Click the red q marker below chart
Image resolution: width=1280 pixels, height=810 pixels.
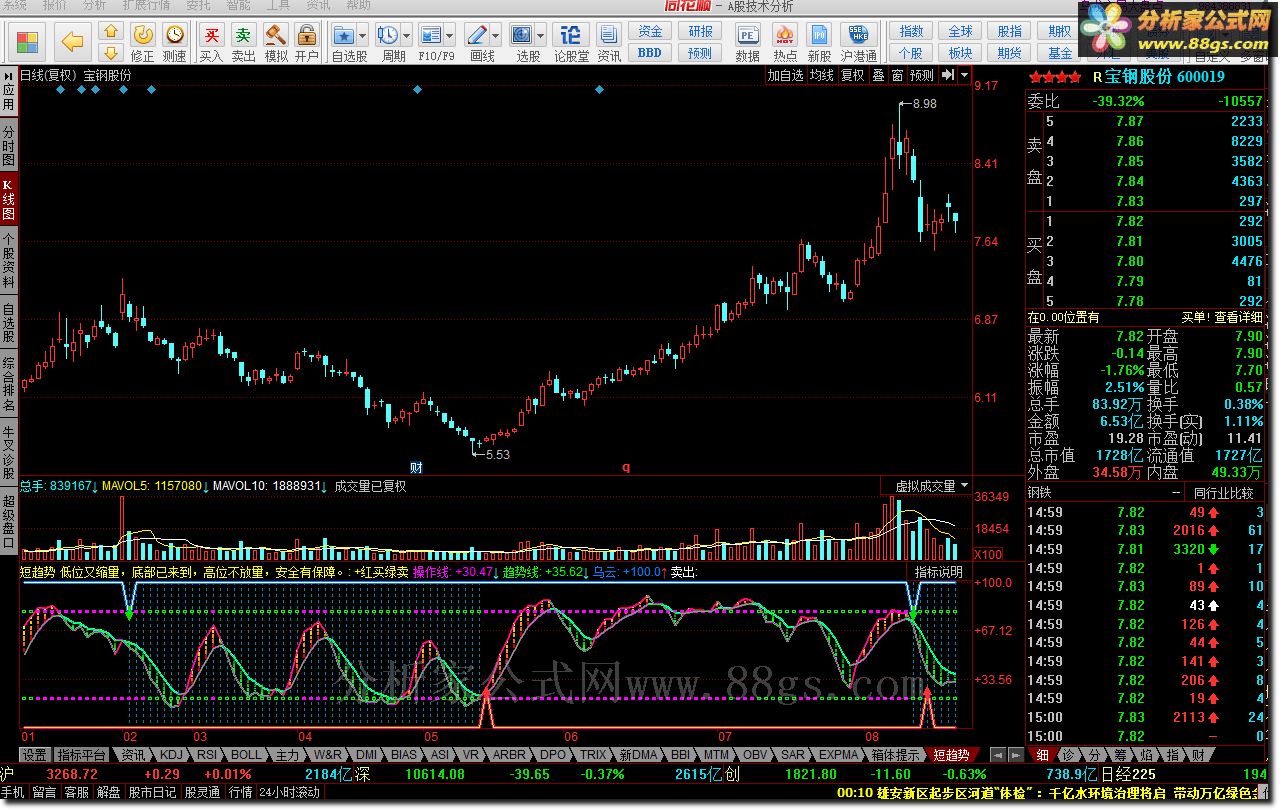coord(627,467)
